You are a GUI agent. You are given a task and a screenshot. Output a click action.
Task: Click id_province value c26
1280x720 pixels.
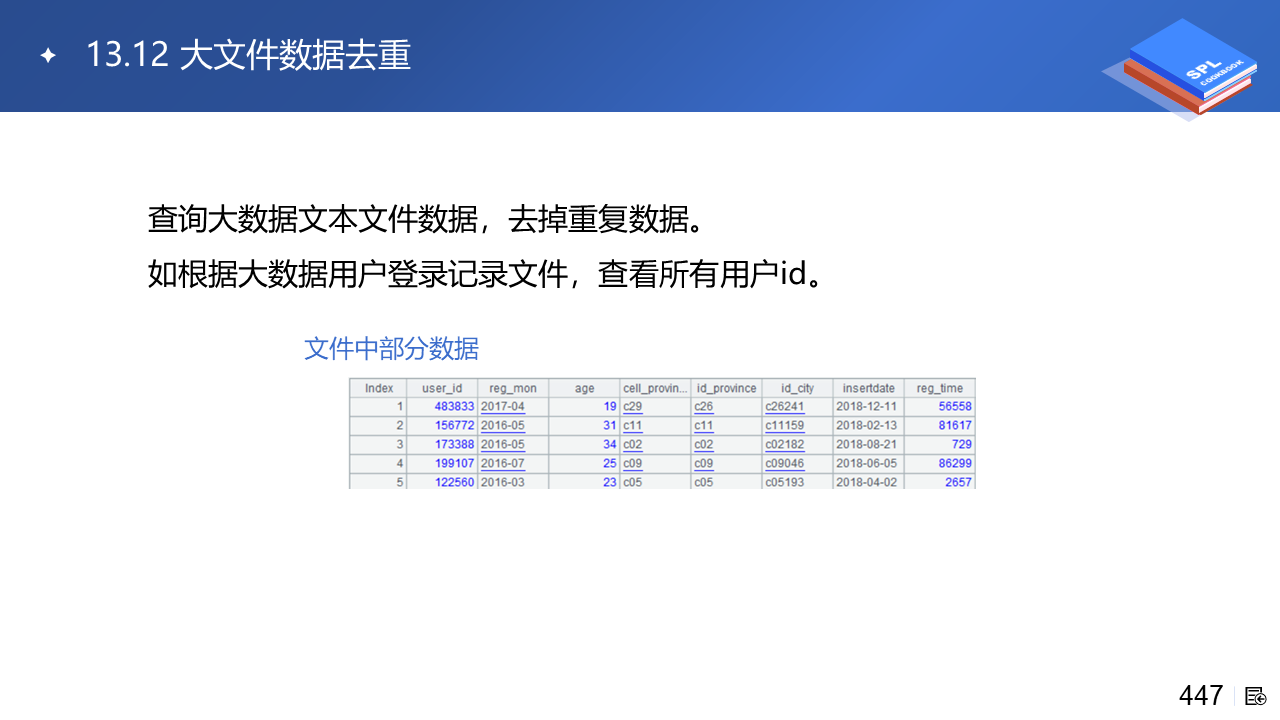[704, 407]
